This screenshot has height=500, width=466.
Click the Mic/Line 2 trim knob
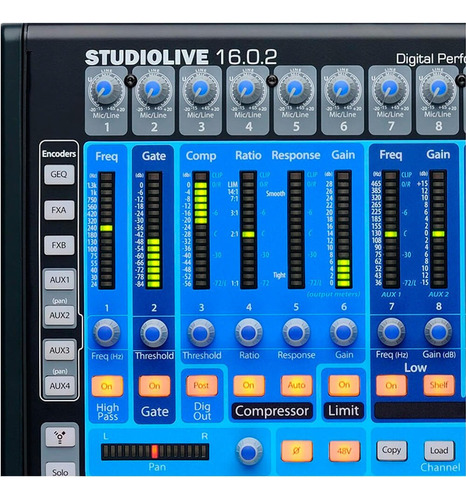[153, 89]
